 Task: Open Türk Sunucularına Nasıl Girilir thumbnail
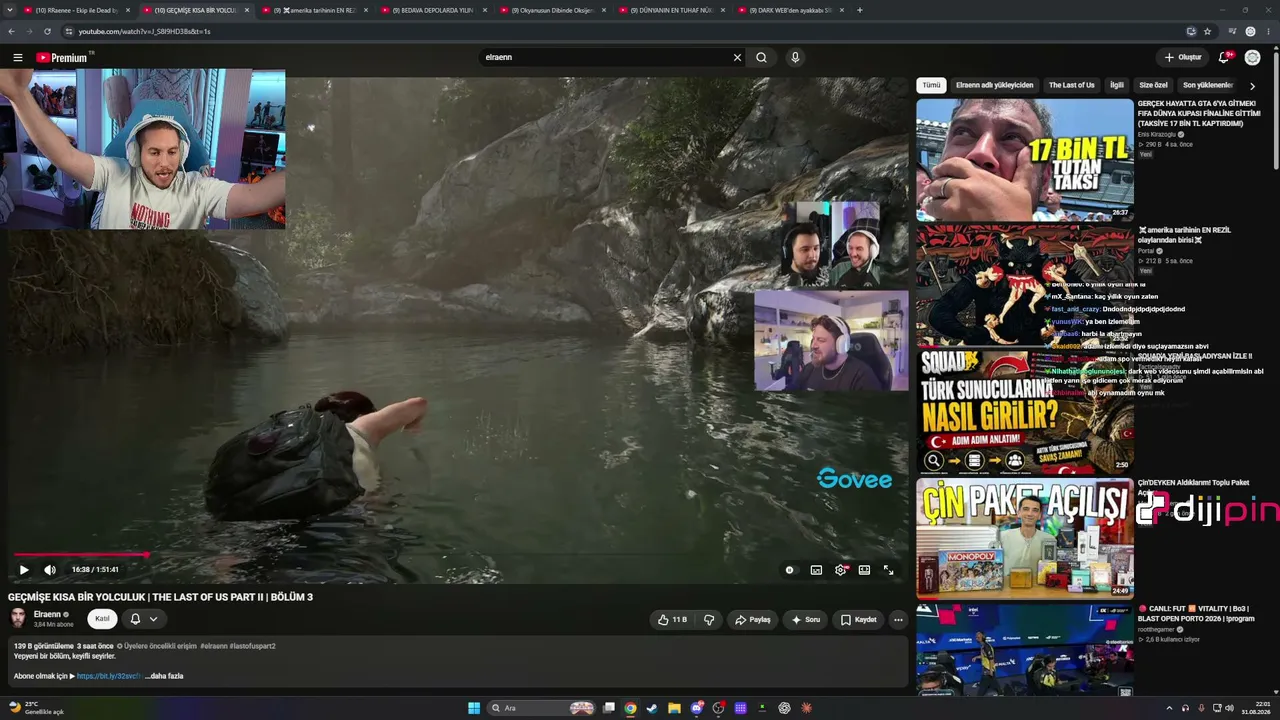click(x=1025, y=412)
